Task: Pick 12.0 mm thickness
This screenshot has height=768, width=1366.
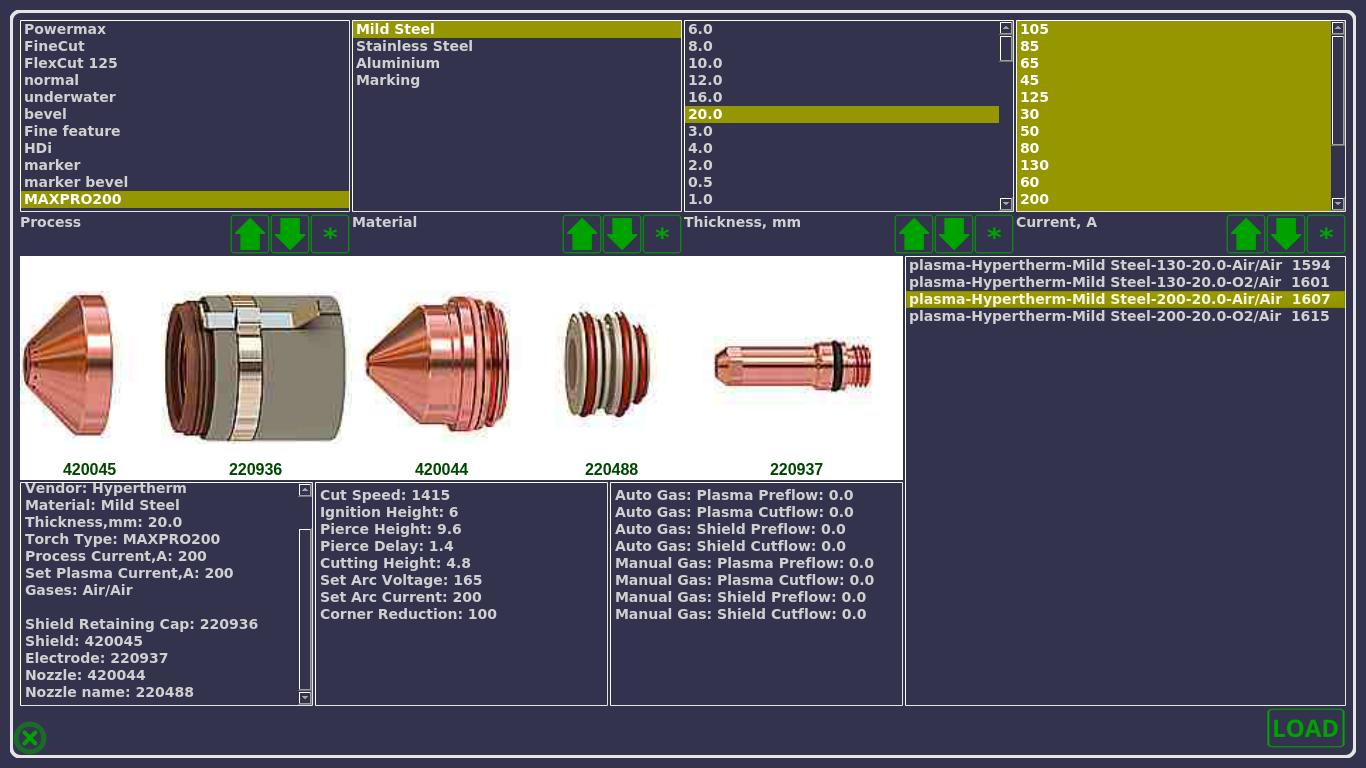Action: click(705, 80)
